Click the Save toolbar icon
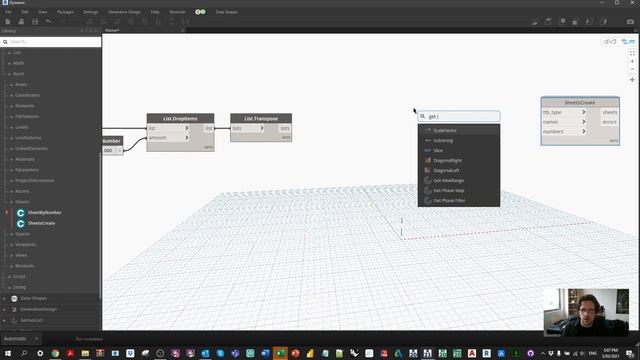This screenshot has width=640, height=360. 35,22
